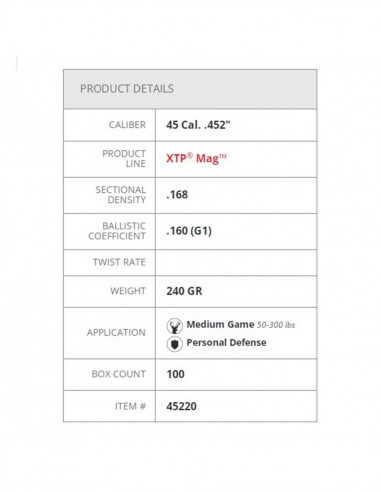Click the Ballistic Coefficient row label

click(x=117, y=231)
